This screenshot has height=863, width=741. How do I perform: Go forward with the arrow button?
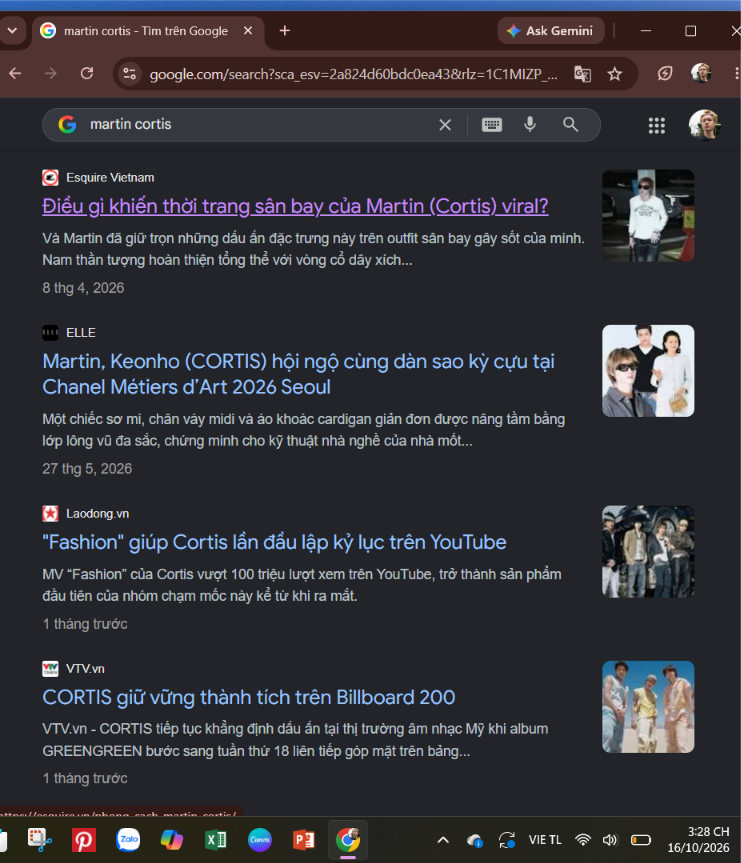51,73
